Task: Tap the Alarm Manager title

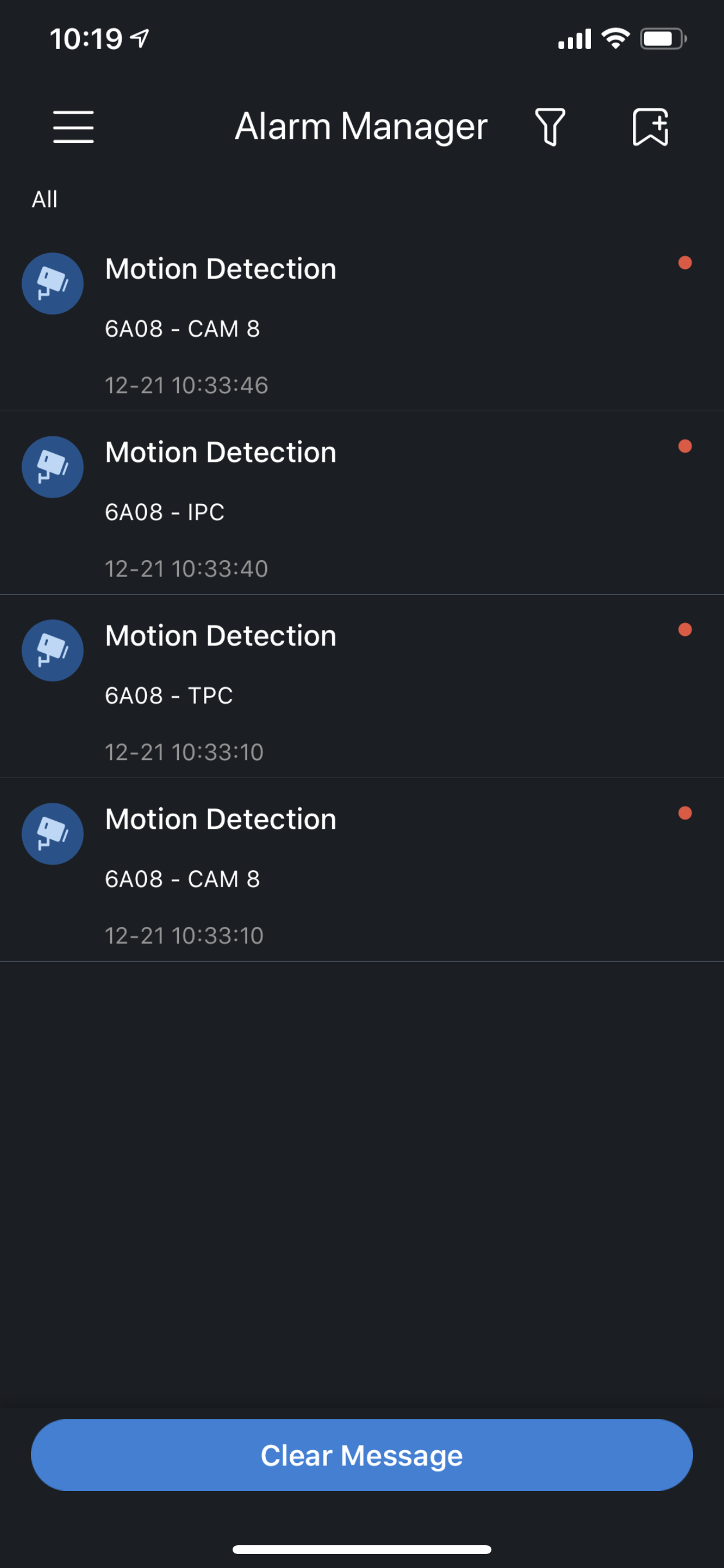Action: tap(361, 127)
